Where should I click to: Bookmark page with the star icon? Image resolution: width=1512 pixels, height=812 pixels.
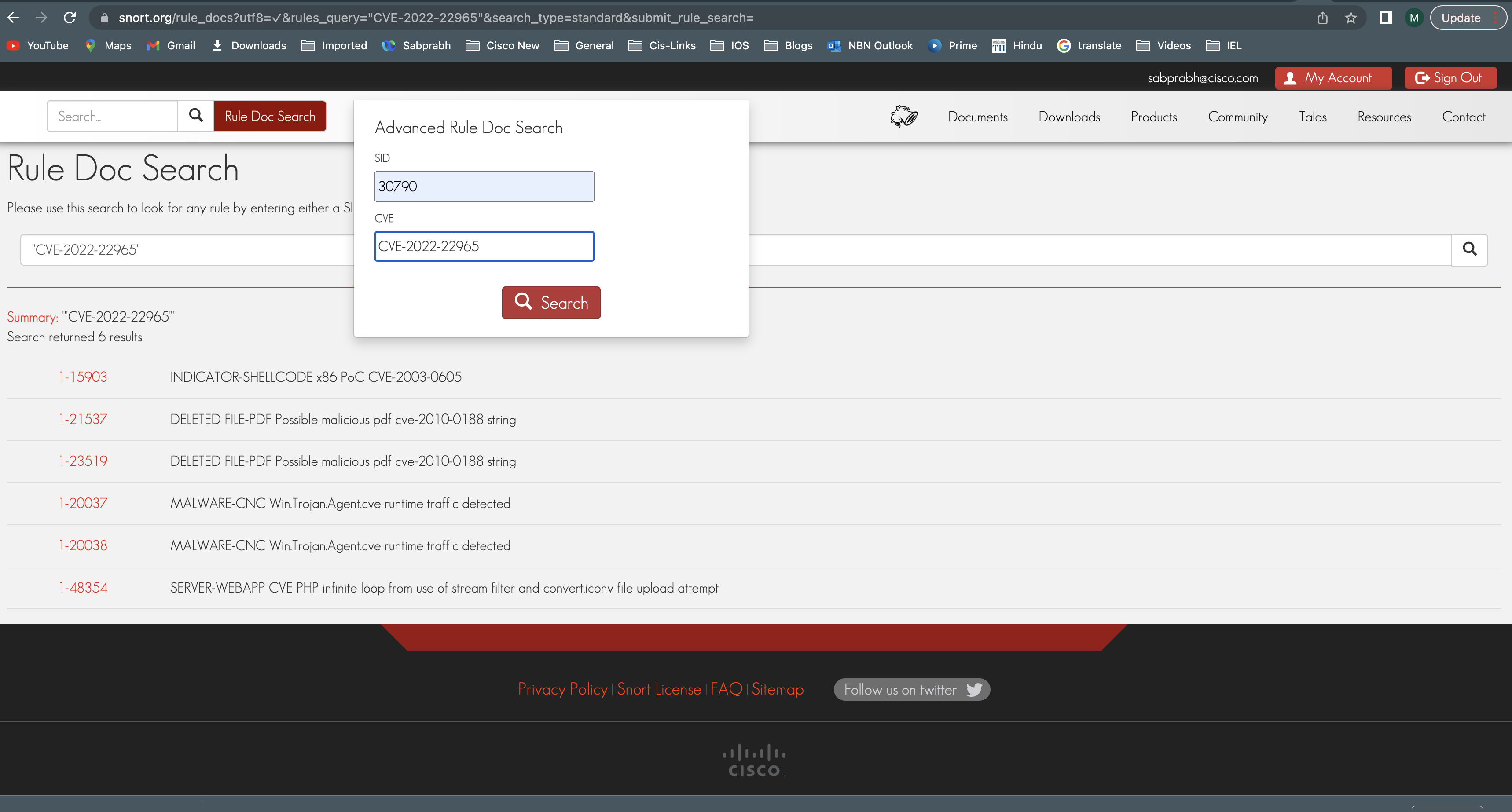[1351, 18]
